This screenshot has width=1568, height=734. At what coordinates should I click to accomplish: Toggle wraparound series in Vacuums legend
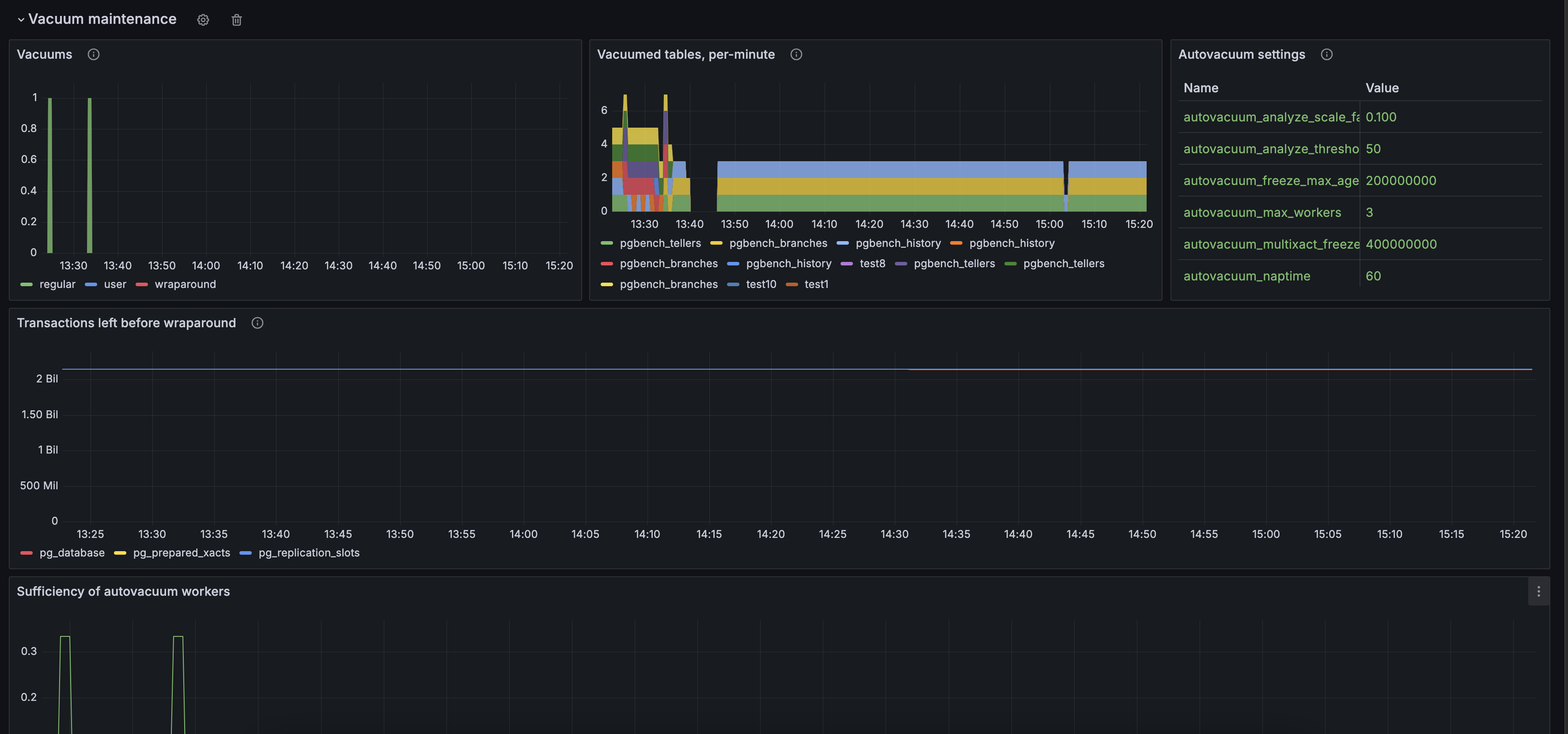pyautogui.click(x=185, y=284)
